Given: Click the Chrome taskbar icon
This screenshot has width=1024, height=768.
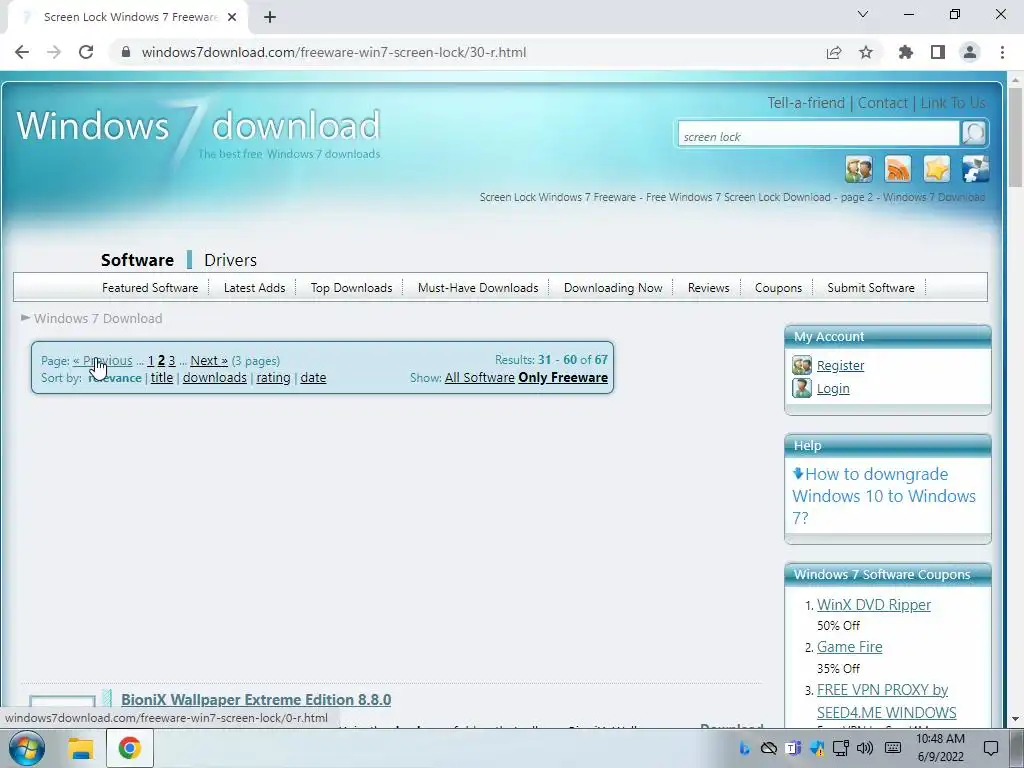Looking at the screenshot, I should coord(129,748).
